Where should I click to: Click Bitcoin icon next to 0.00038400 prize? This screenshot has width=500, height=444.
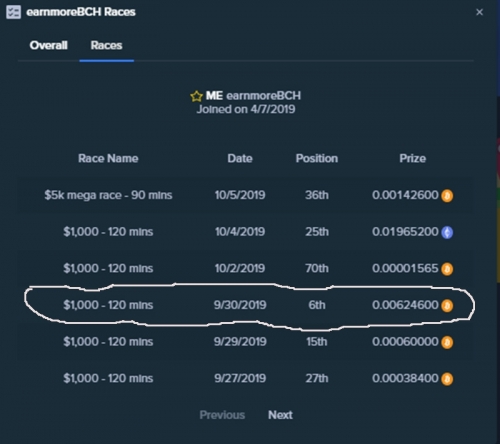[x=447, y=379]
